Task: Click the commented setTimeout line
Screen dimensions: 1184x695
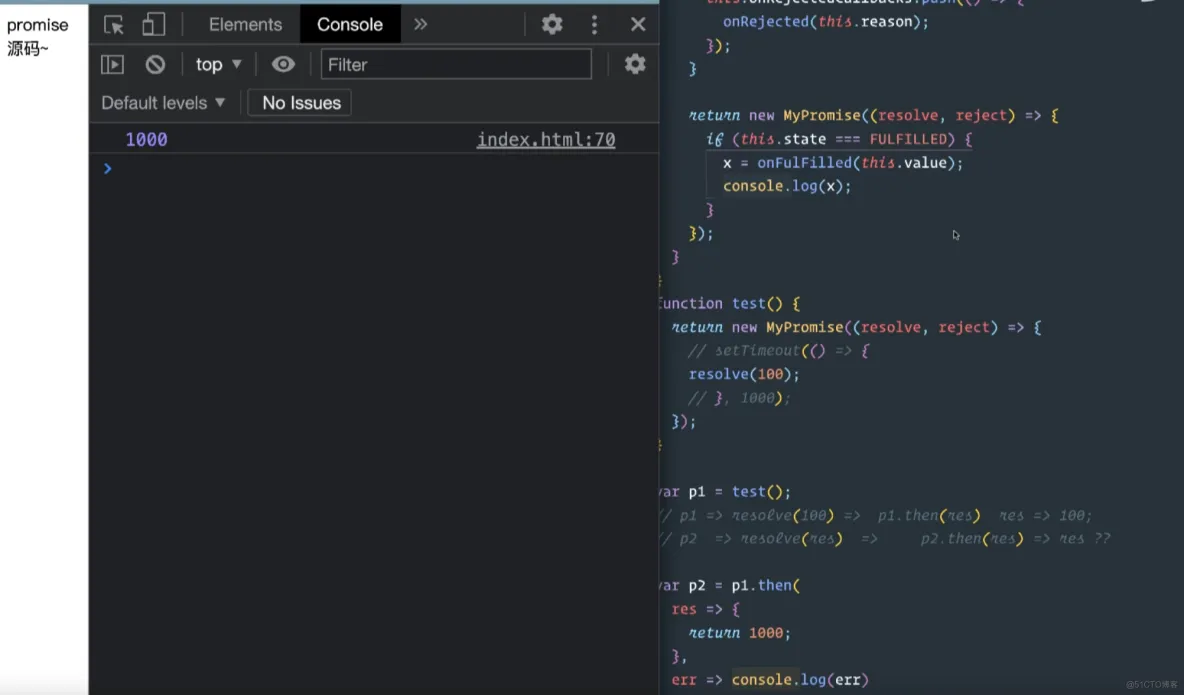Action: point(779,351)
